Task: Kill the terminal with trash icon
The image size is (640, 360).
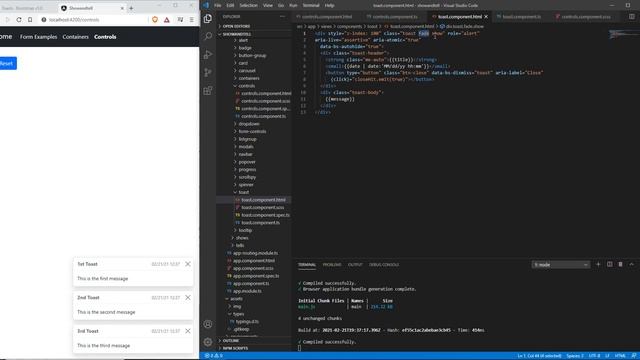Action: (620, 264)
